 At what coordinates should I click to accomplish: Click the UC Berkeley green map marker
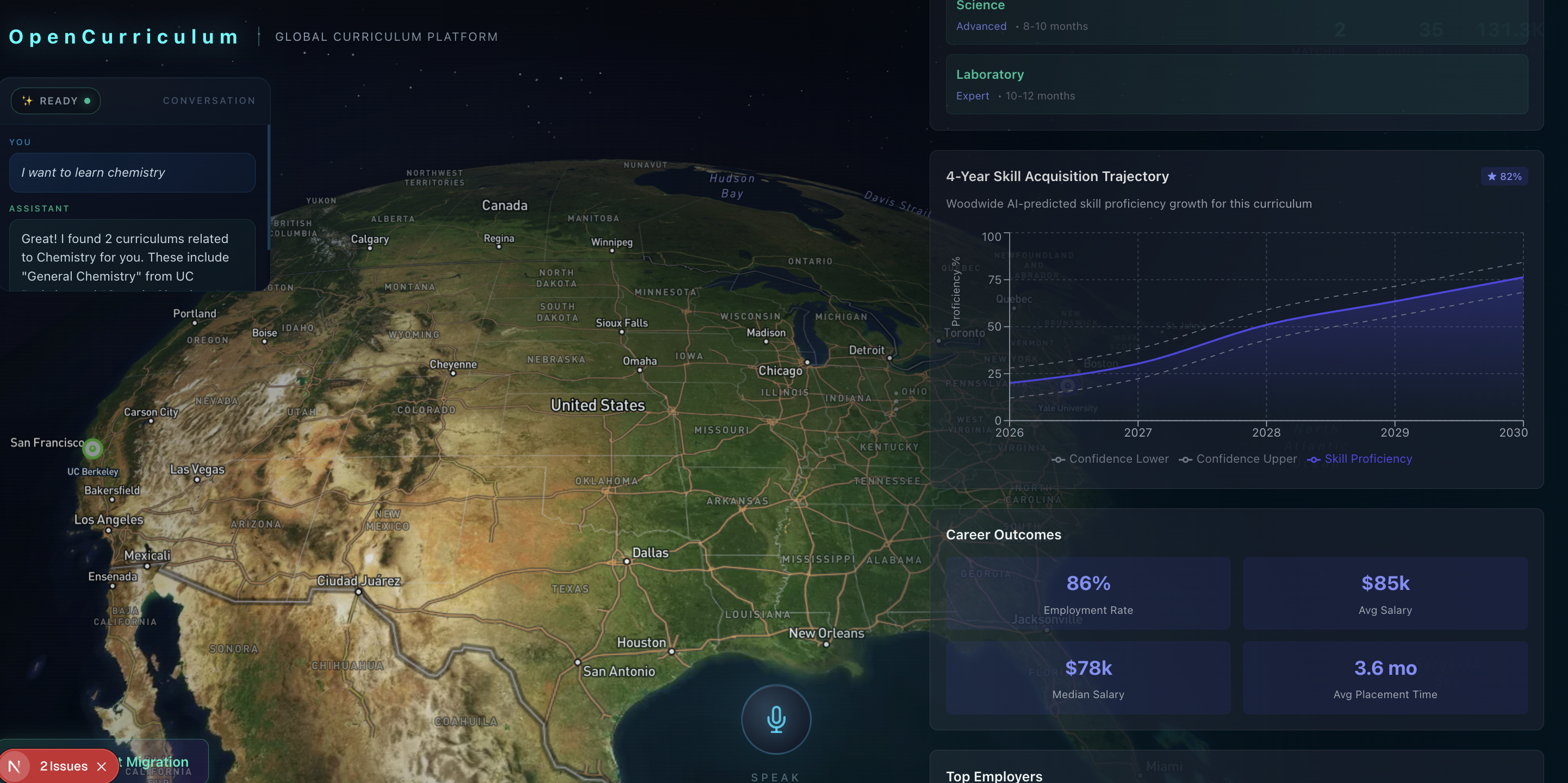click(x=92, y=449)
